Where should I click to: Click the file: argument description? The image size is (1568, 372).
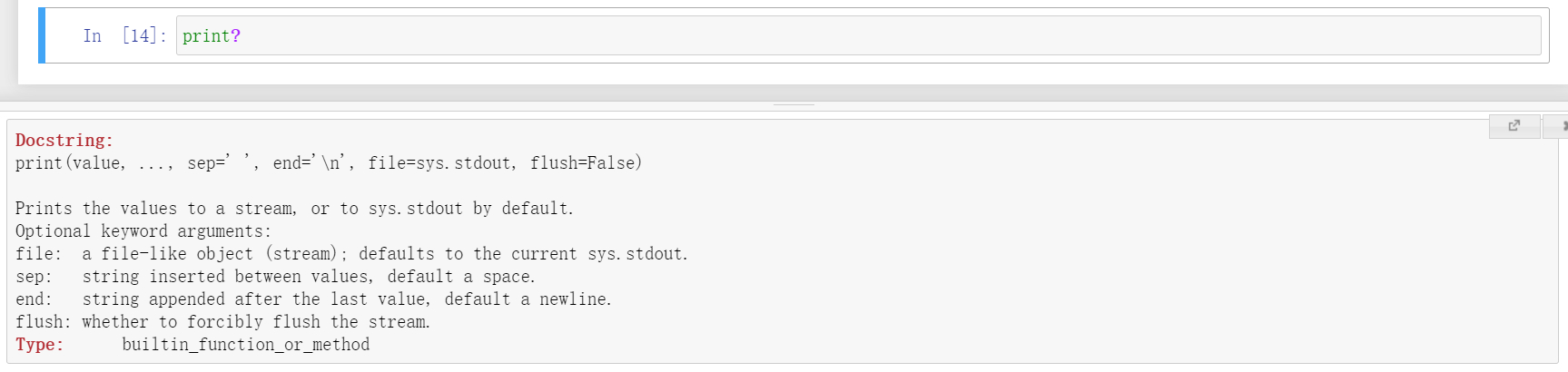[x=351, y=254]
